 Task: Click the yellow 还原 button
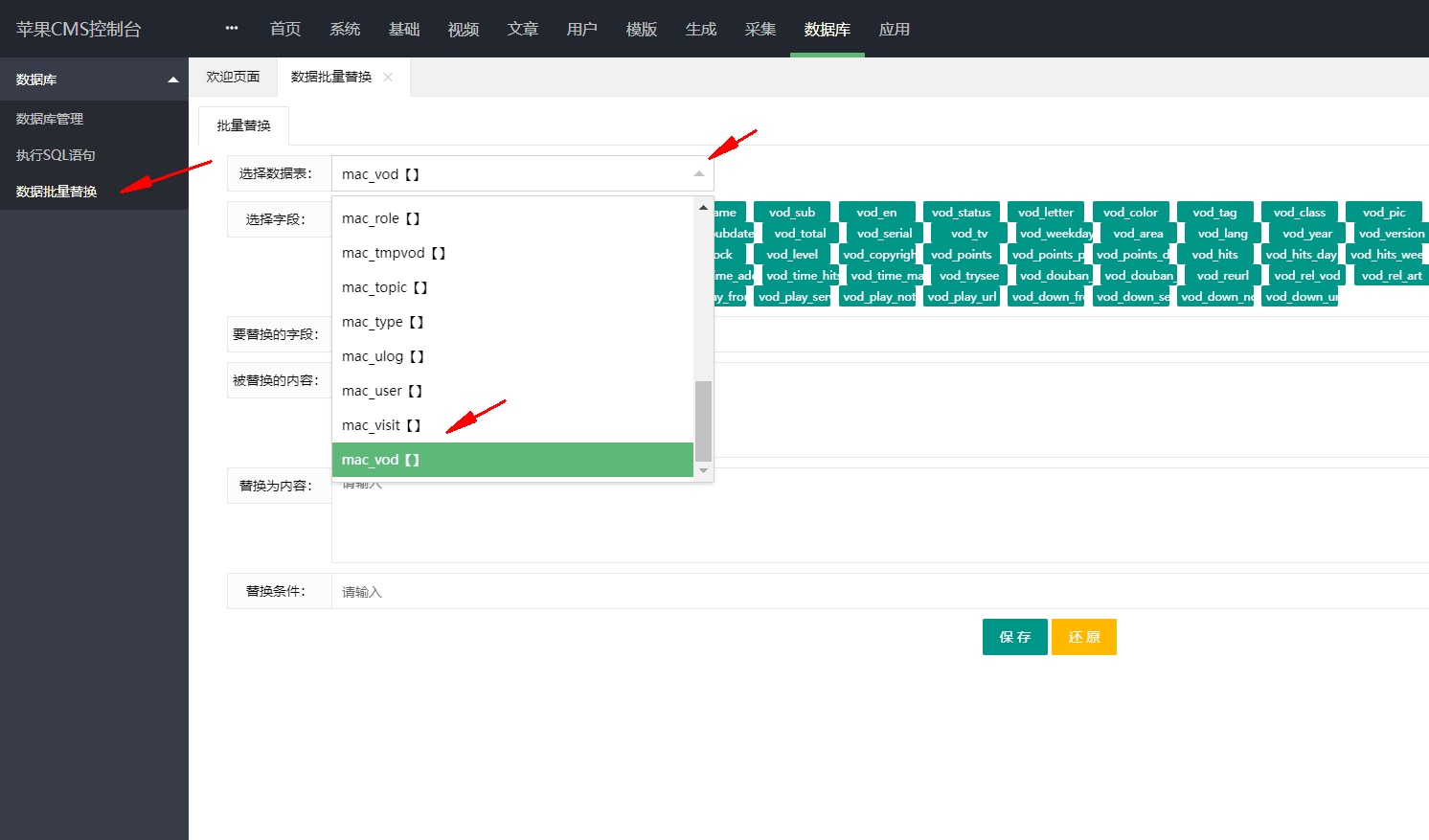click(x=1083, y=637)
